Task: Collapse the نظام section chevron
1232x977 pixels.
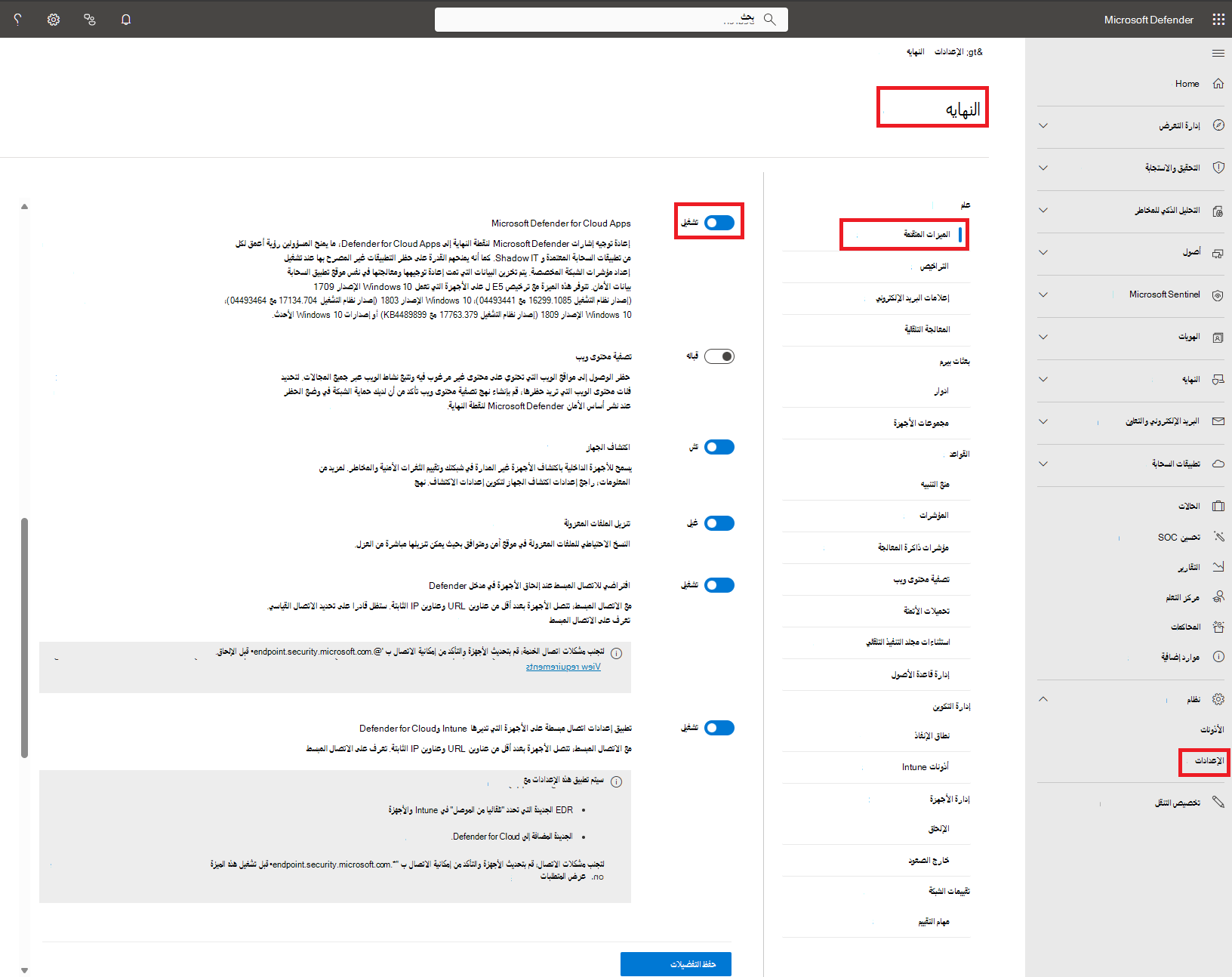Action: pos(1043,698)
